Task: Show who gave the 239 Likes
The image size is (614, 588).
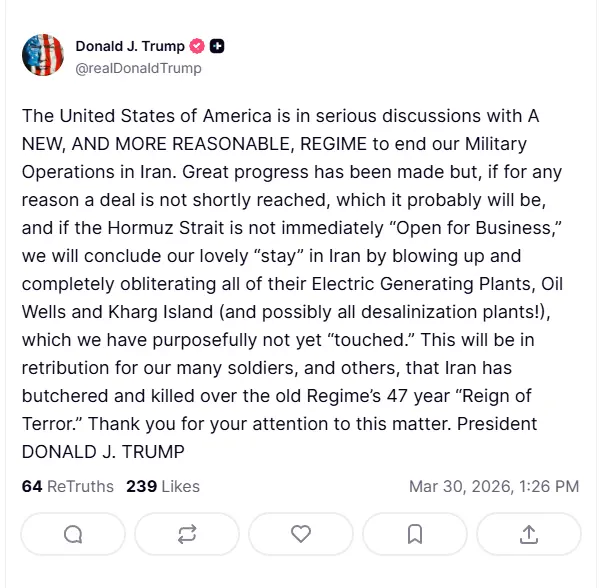Action: 163,487
